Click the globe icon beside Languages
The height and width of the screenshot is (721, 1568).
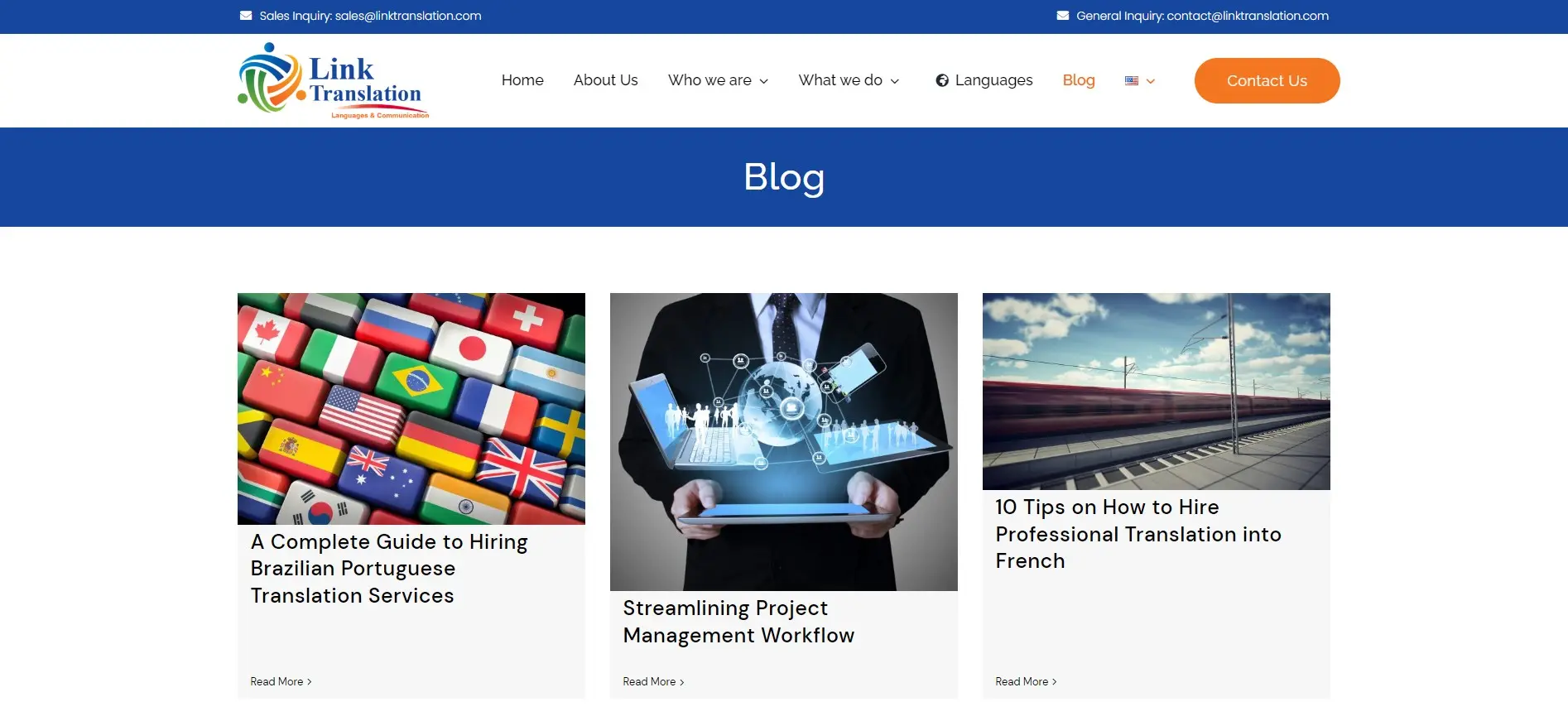click(942, 80)
